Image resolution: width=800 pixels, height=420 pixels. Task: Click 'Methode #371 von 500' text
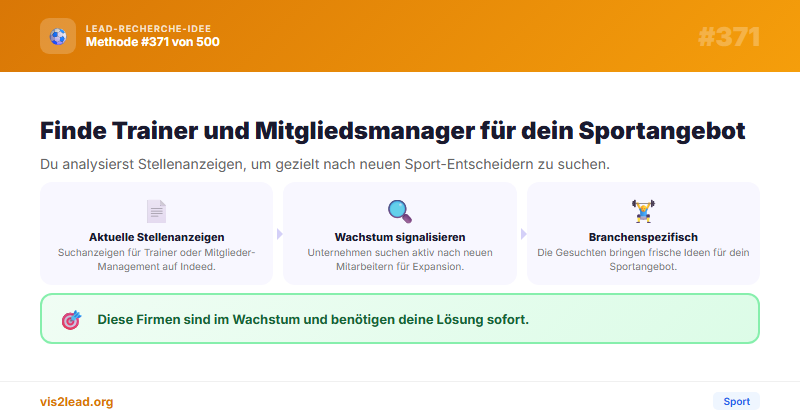pos(153,42)
